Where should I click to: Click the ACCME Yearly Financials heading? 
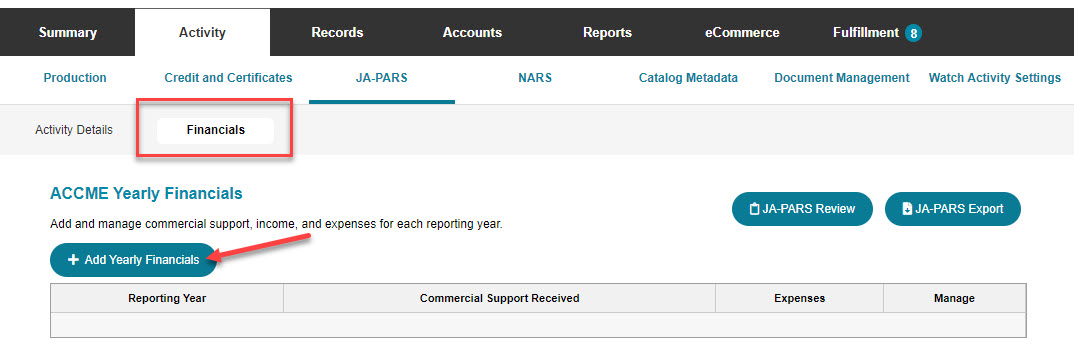click(146, 194)
